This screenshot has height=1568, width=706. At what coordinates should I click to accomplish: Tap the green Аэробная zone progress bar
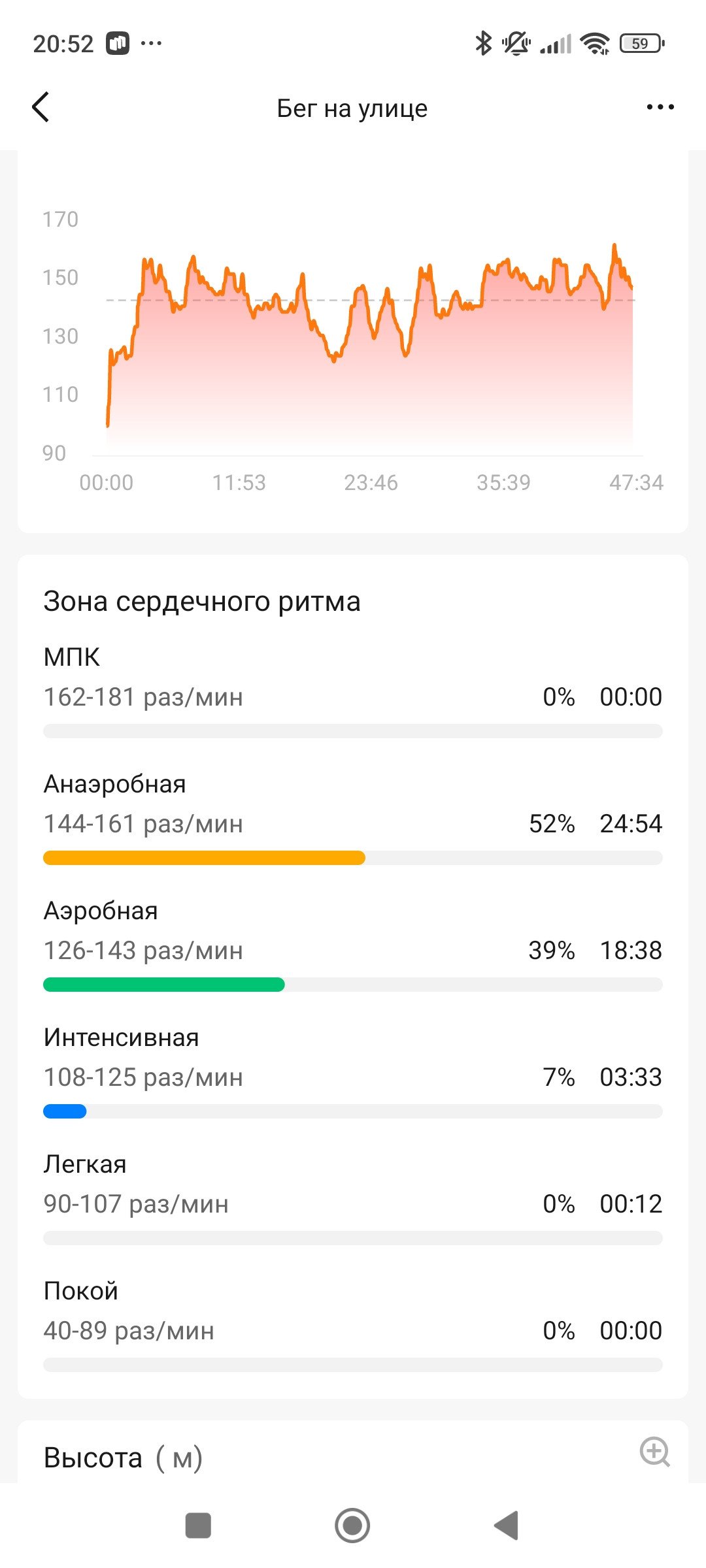(x=164, y=985)
